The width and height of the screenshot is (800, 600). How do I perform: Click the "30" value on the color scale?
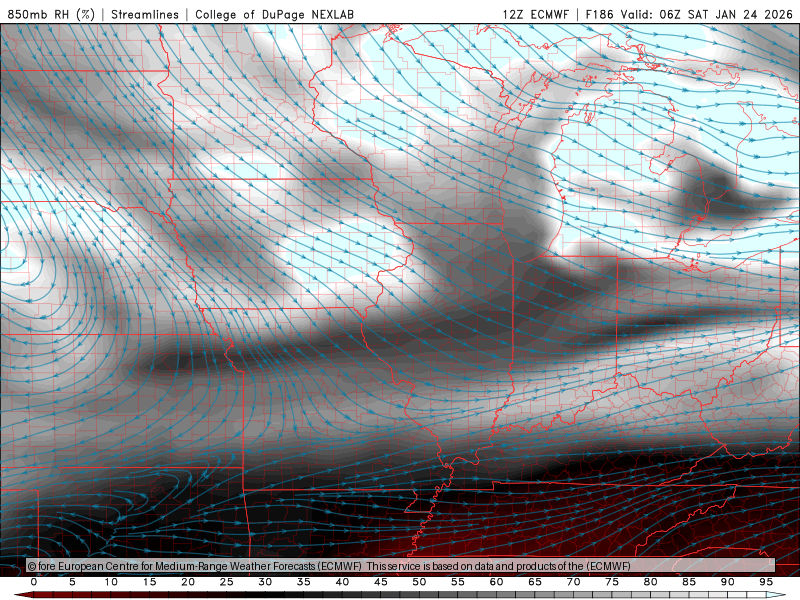pyautogui.click(x=265, y=582)
